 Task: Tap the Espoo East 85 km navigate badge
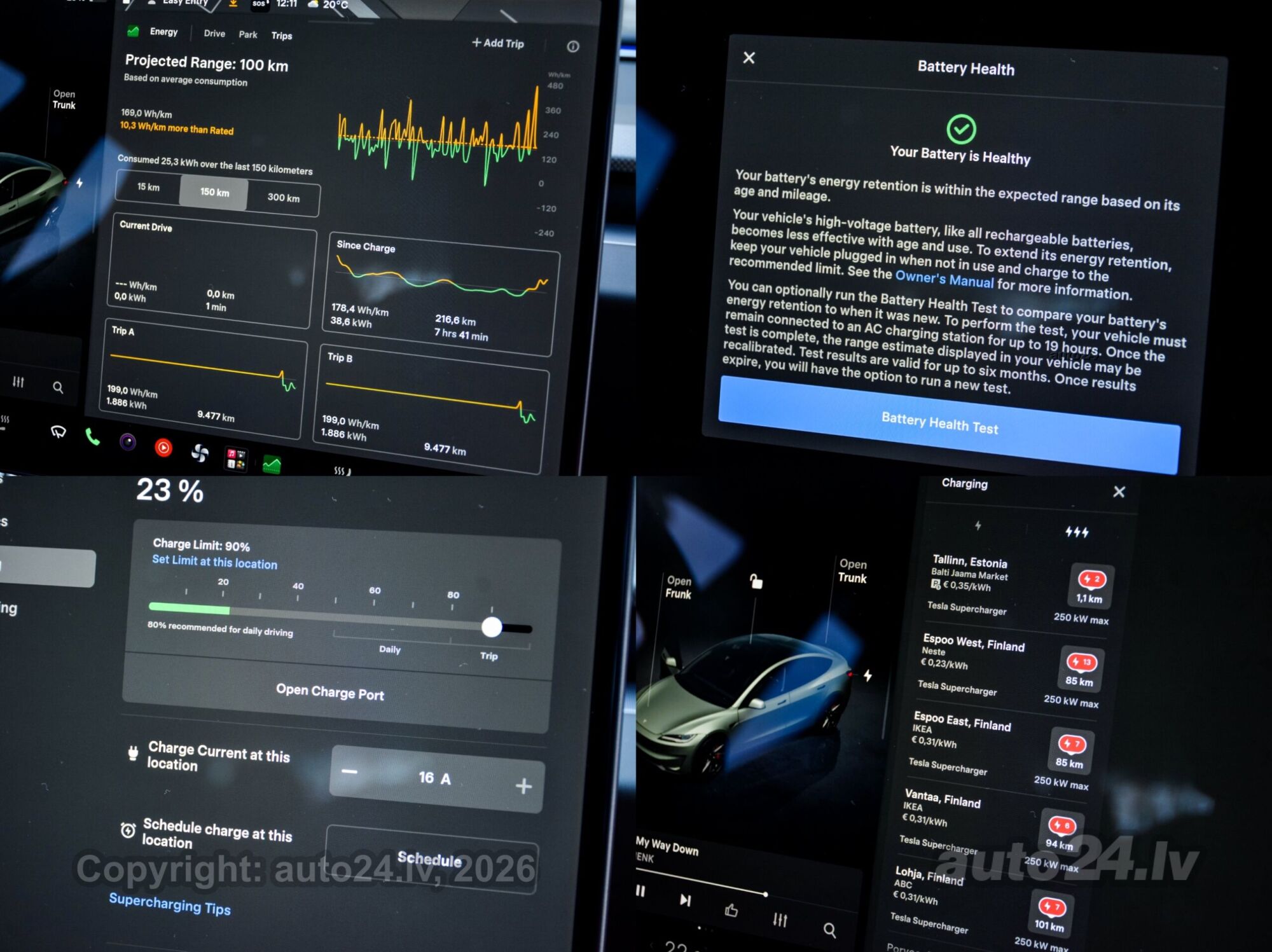[1071, 750]
